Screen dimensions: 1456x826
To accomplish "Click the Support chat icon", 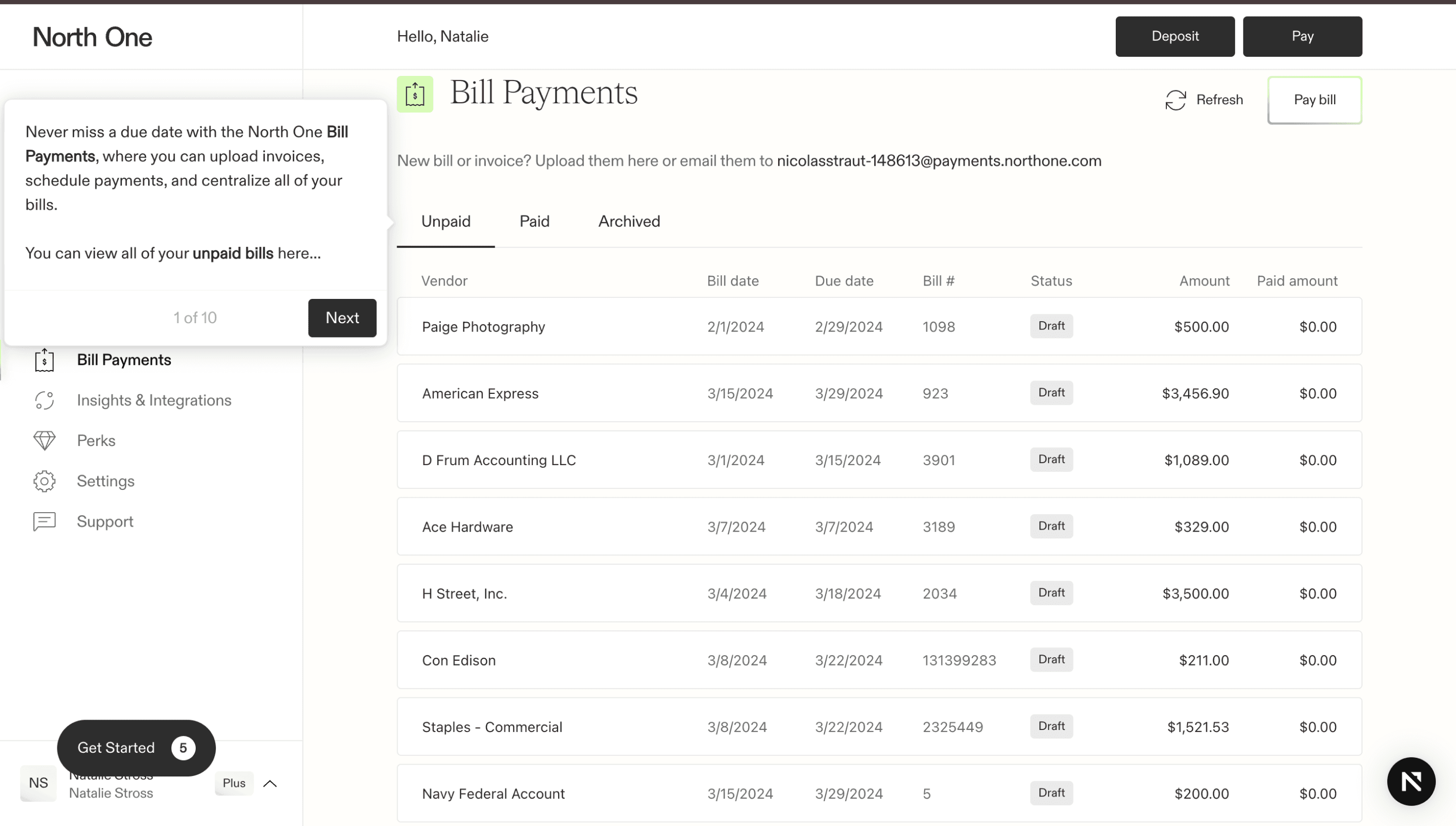I will 44,521.
